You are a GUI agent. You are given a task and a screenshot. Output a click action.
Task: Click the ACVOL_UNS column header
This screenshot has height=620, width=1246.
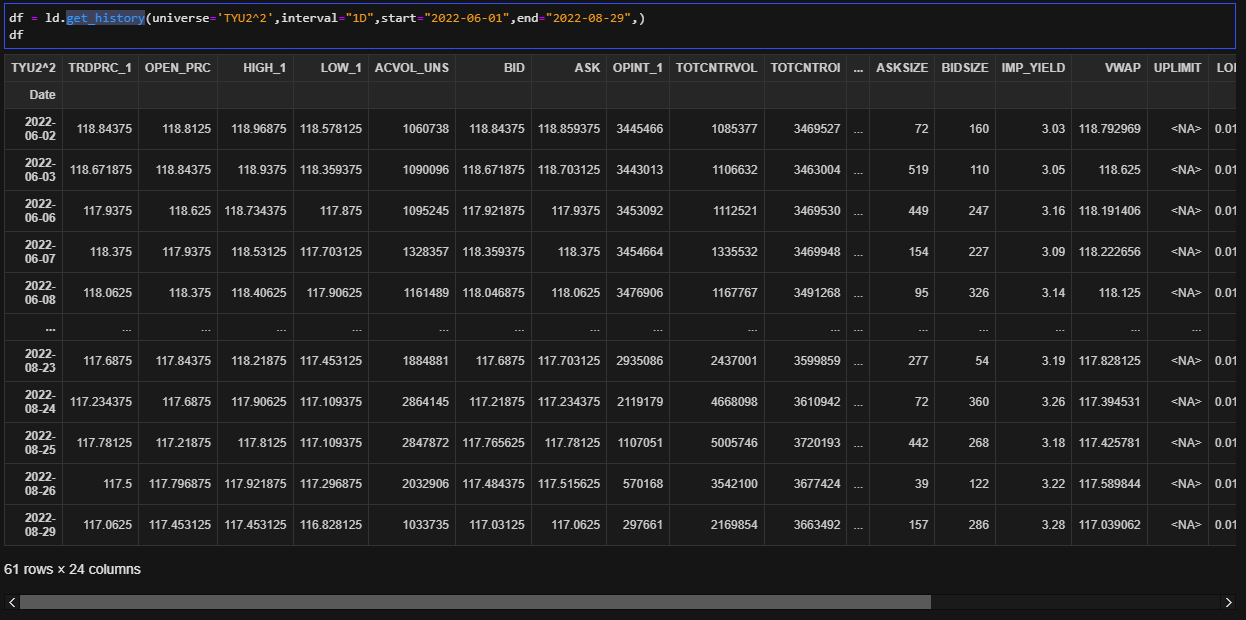click(412, 68)
